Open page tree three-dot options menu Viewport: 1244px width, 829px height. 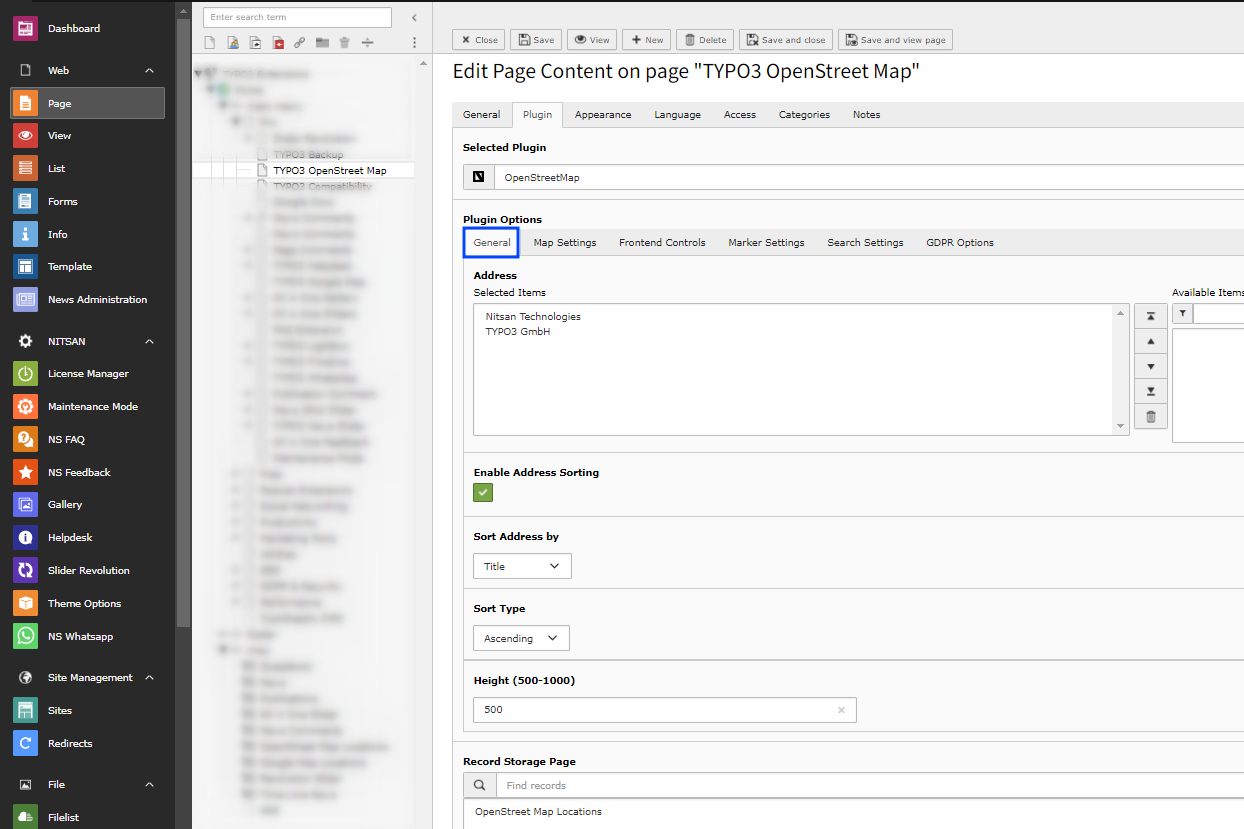point(415,43)
